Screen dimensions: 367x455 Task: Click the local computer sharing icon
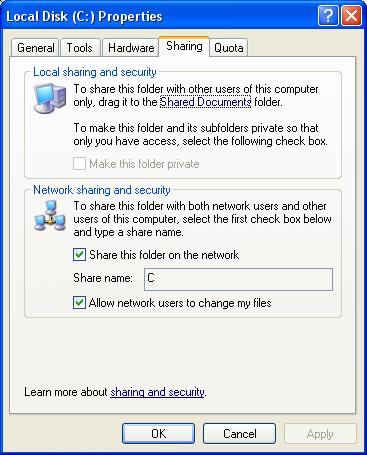50,98
